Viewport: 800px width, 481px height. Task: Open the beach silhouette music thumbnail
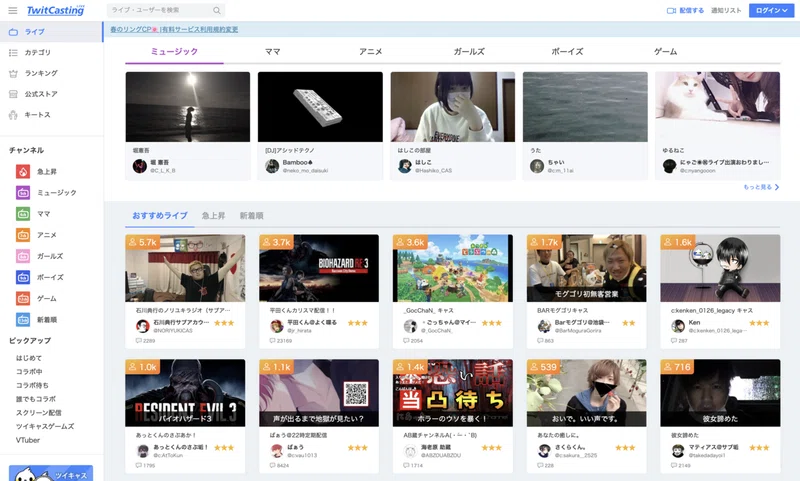tap(188, 107)
